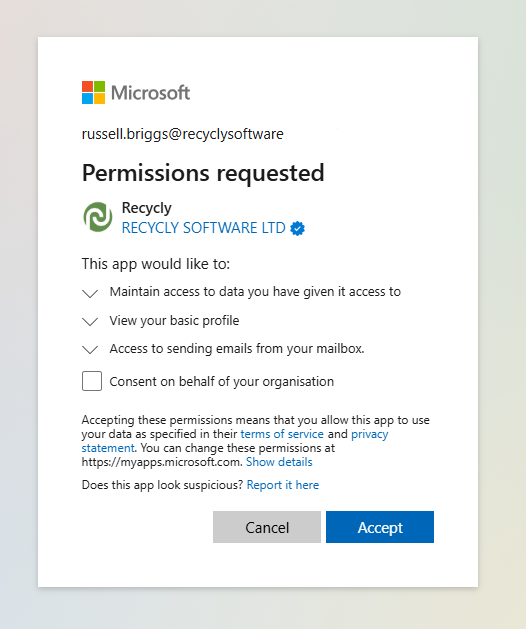Open the privacy statement link
This screenshot has width=526, height=629.
click(x=235, y=440)
